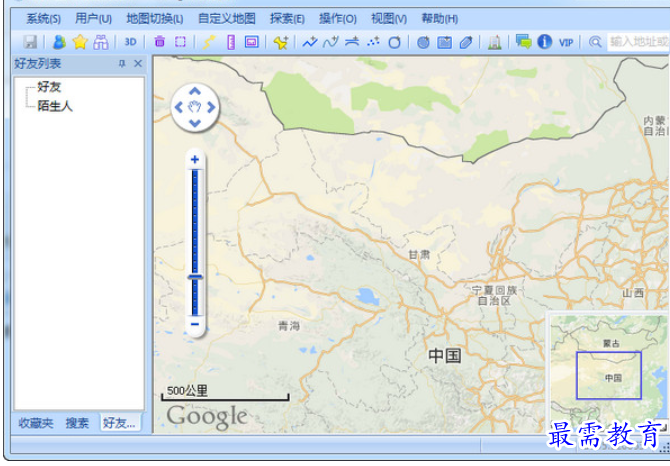Viewport: 670px width, 466px height.
Task: Click the blue framed screenshot icon
Action: click(x=252, y=42)
